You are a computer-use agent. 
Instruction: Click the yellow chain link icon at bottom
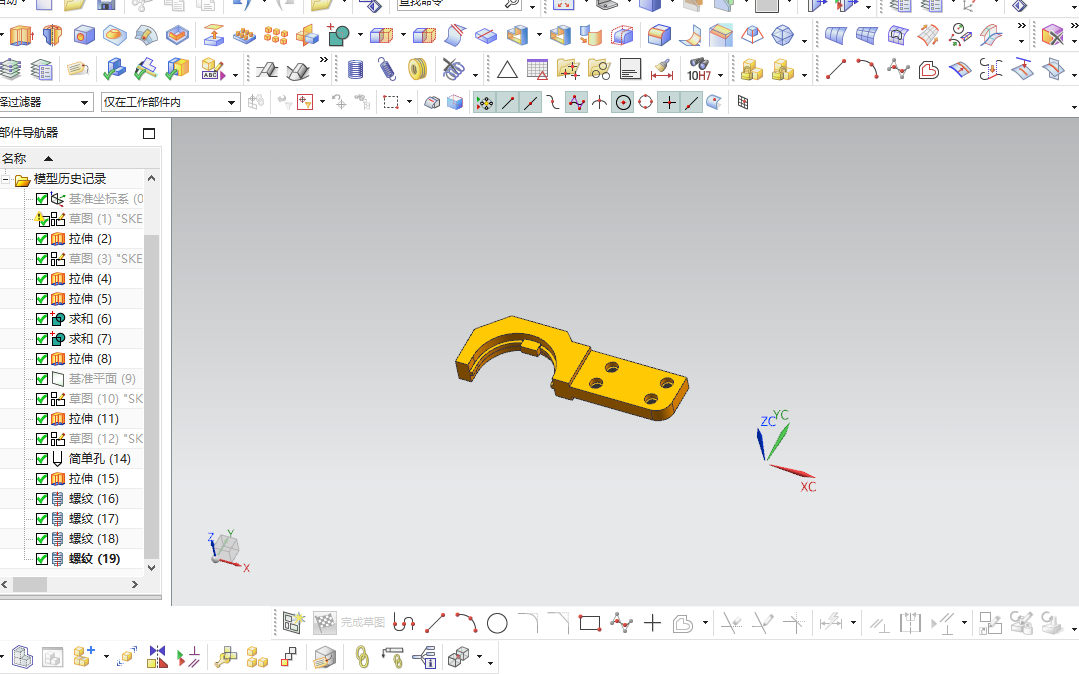(x=361, y=657)
